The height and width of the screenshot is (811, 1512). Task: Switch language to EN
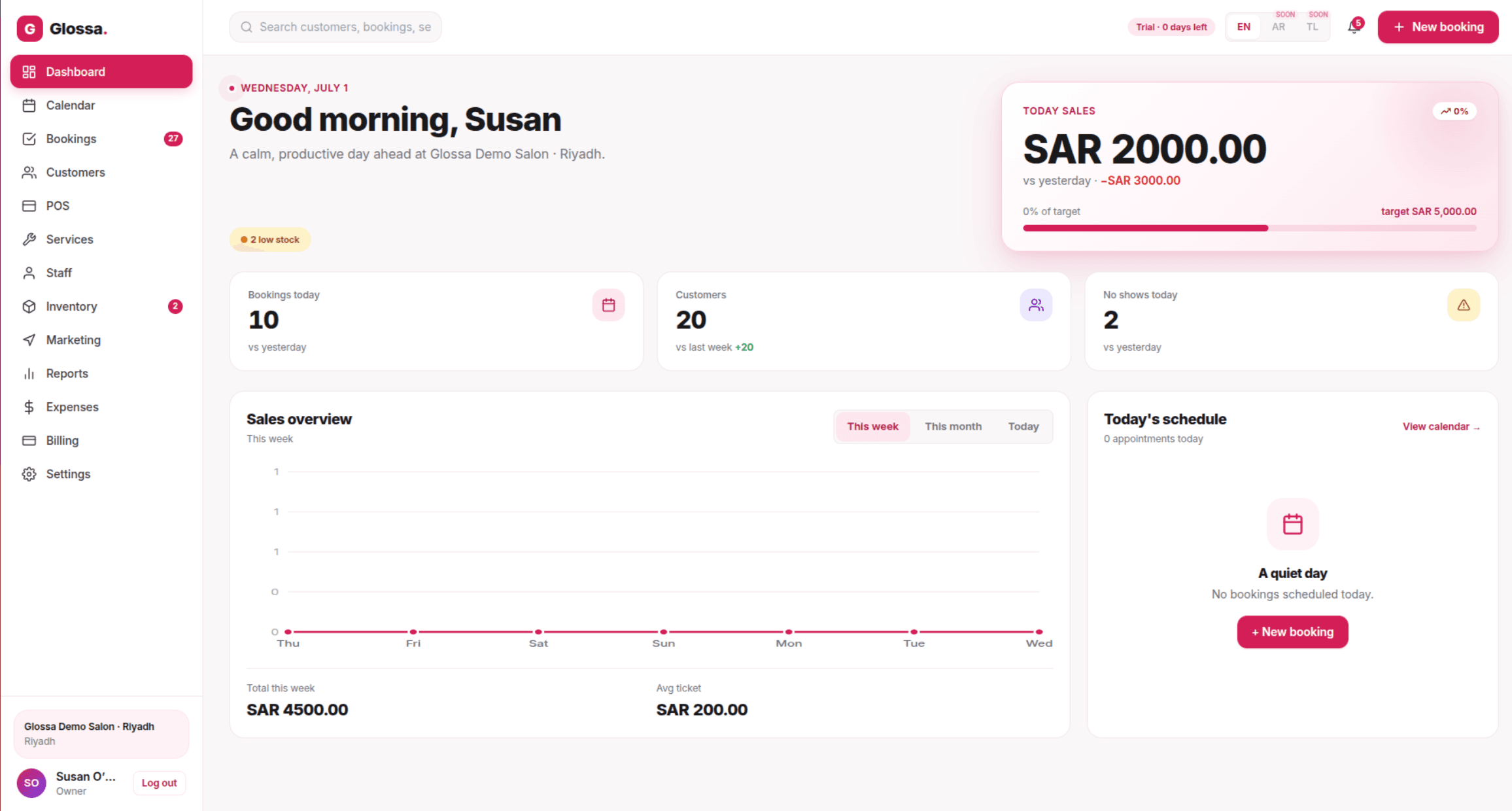[1244, 27]
